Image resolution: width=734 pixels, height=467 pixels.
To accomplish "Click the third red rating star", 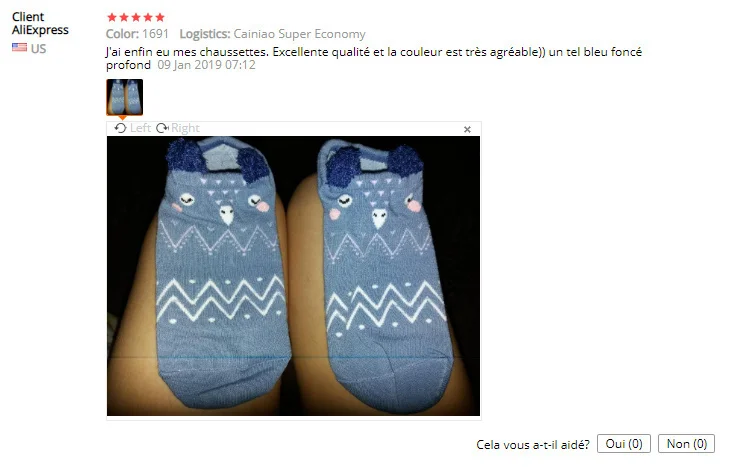I will point(136,17).
